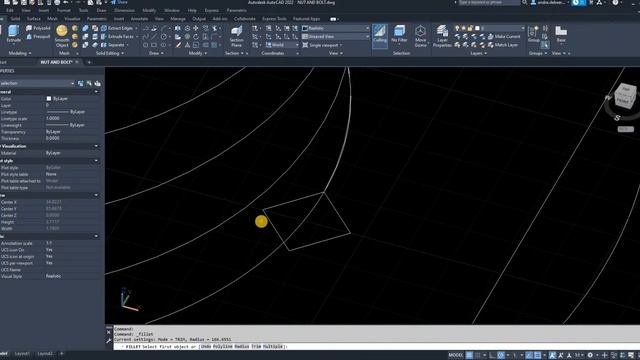Expand the Modify panel

[198, 53]
